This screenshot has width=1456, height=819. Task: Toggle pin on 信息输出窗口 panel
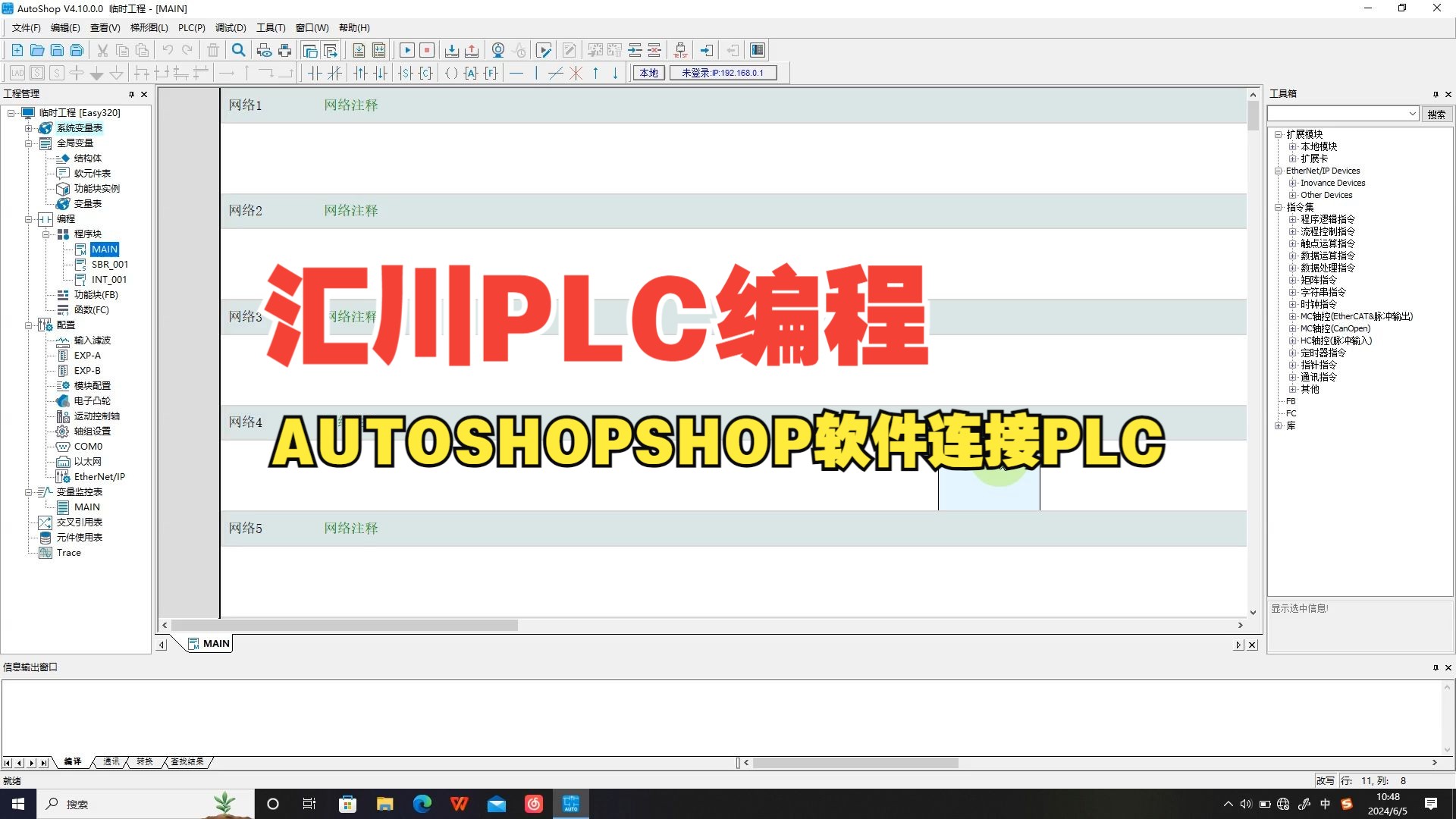click(1436, 667)
